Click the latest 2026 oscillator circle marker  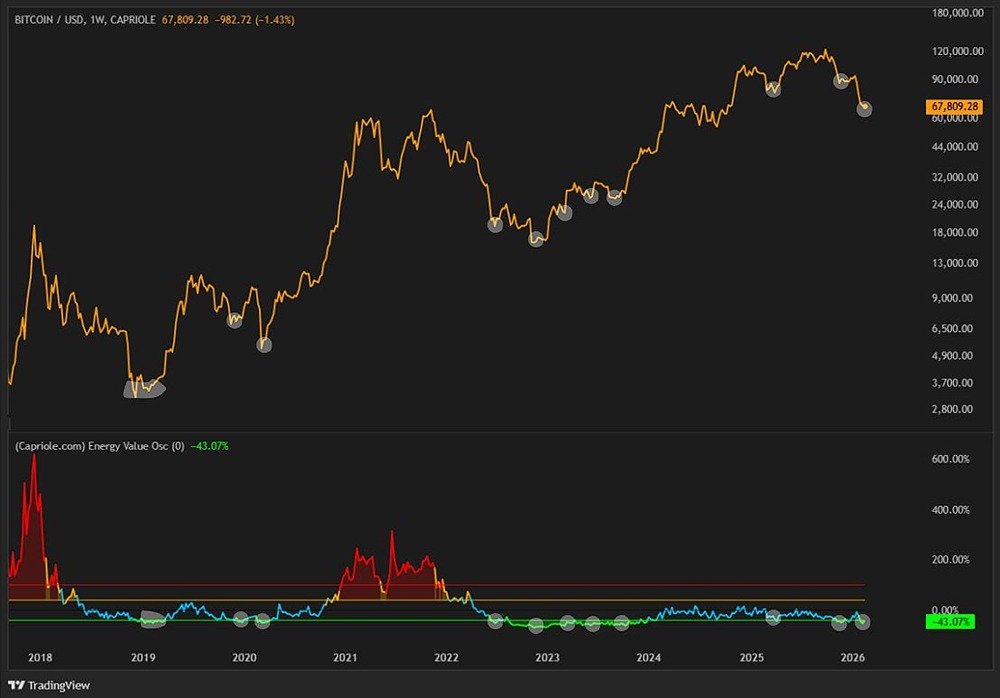pyautogui.click(x=863, y=622)
